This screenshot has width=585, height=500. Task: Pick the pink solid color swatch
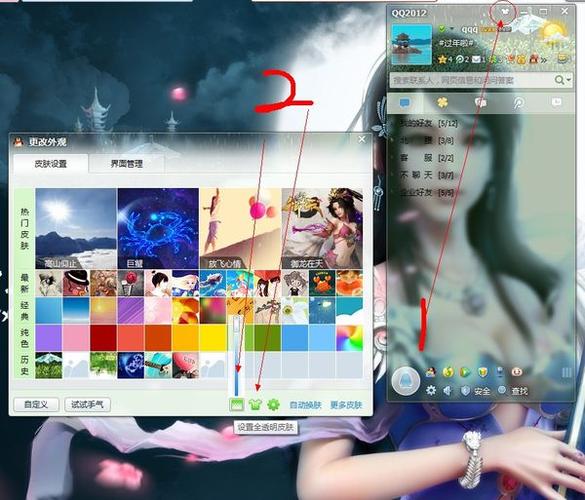[76, 338]
